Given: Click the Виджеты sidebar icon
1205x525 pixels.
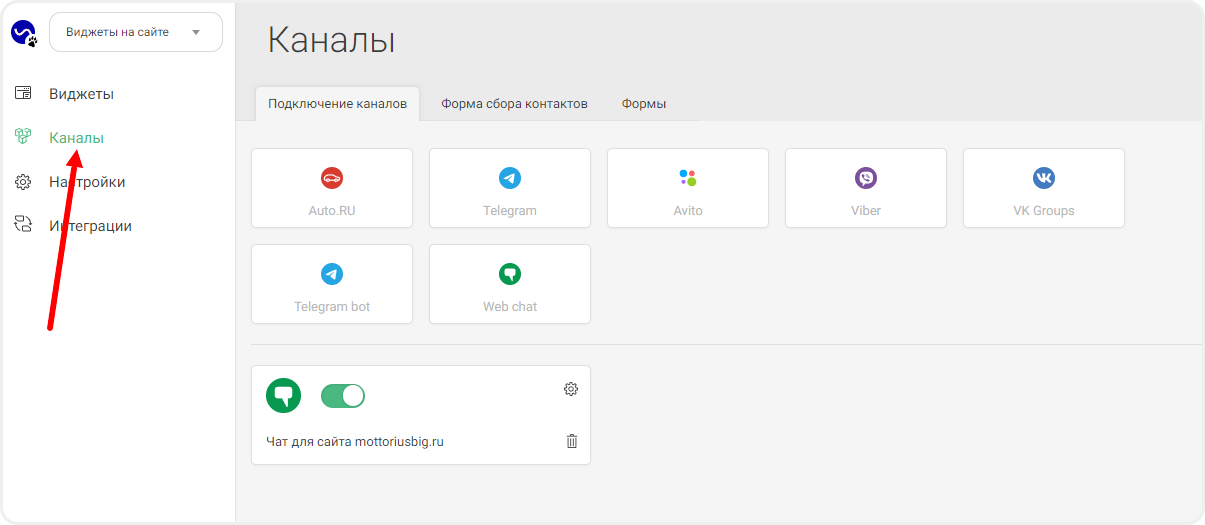Looking at the screenshot, I should 23,94.
